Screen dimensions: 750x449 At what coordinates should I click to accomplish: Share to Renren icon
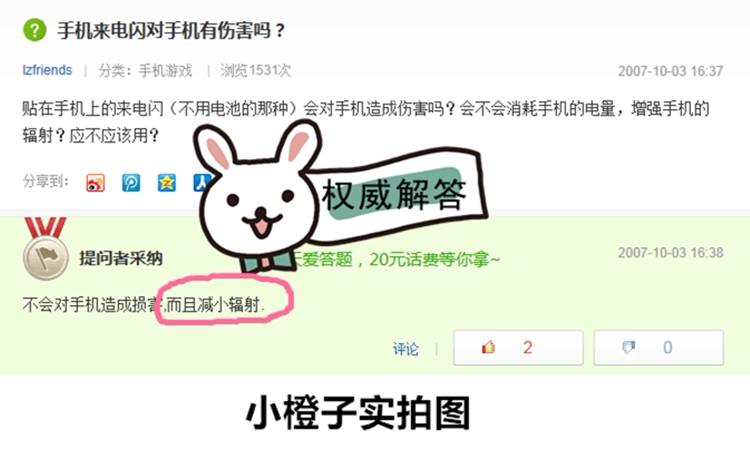(x=201, y=183)
